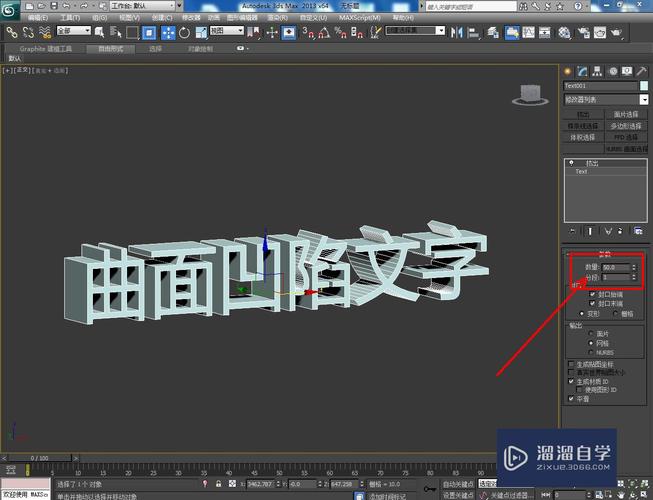
Task: Select the NURBS output radio button
Action: point(591,353)
